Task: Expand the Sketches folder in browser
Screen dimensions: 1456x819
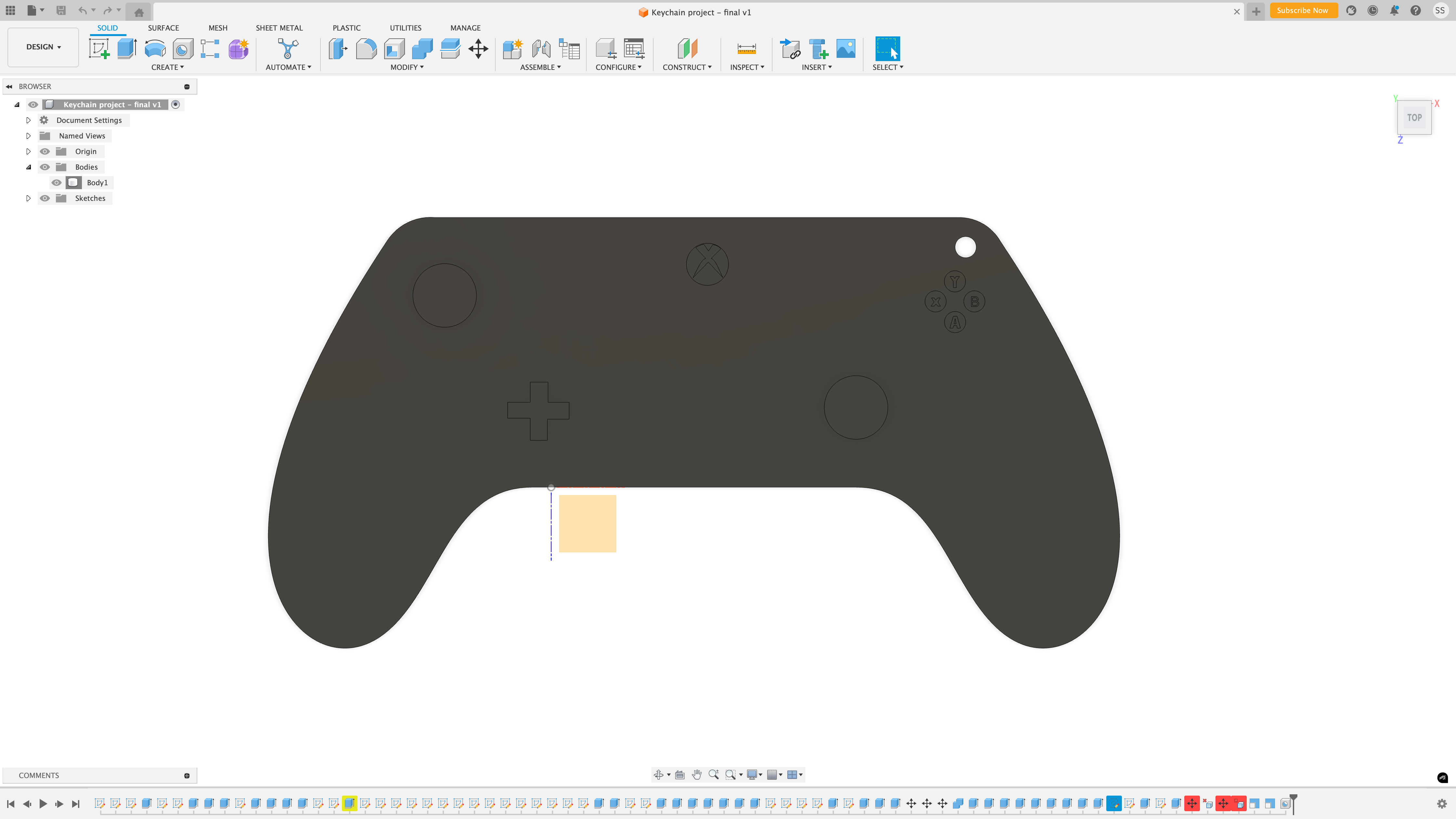Action: click(x=28, y=198)
